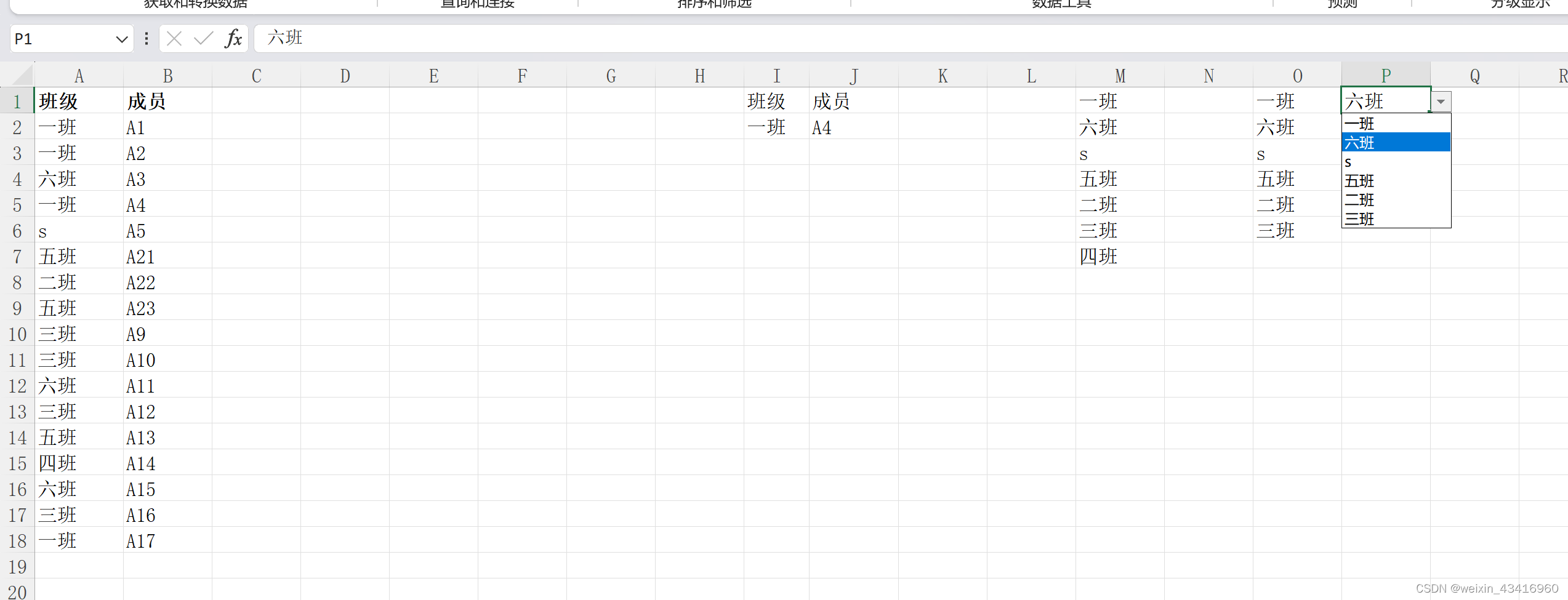Click the cancel entry X icon
This screenshot has width=1568, height=600.
coord(174,39)
